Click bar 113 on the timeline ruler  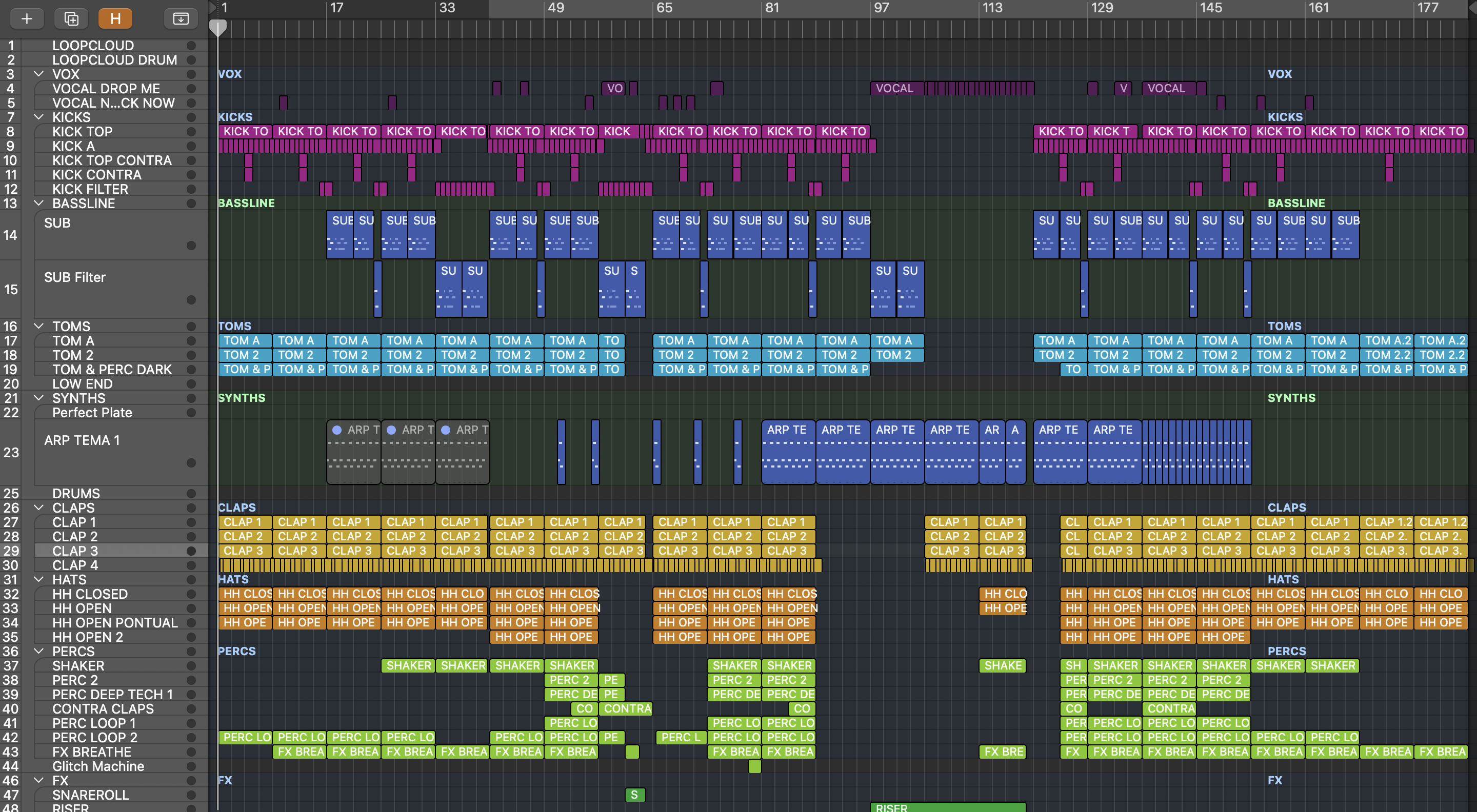[x=992, y=8]
